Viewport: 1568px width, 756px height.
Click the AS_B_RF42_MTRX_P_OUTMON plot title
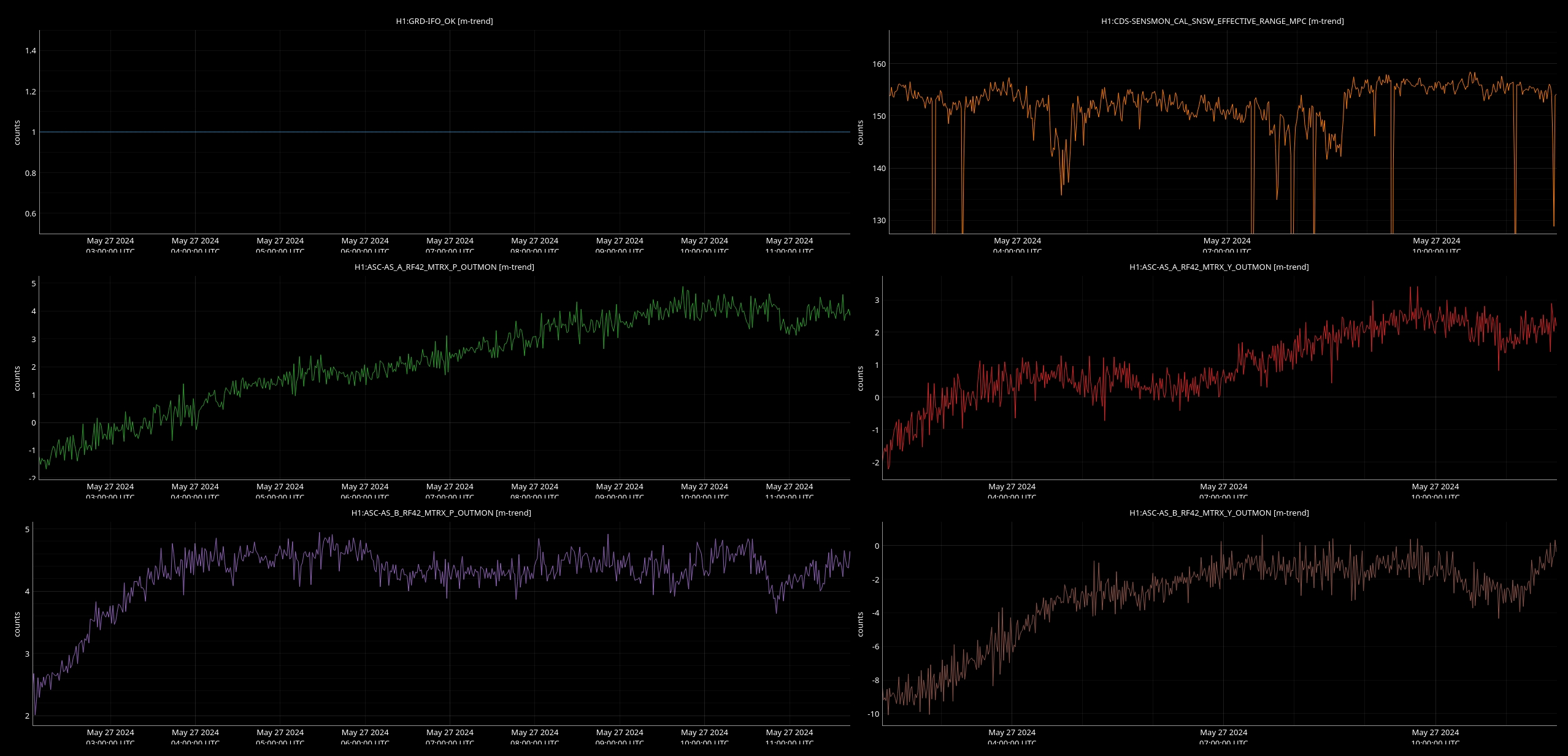pyautogui.click(x=441, y=513)
